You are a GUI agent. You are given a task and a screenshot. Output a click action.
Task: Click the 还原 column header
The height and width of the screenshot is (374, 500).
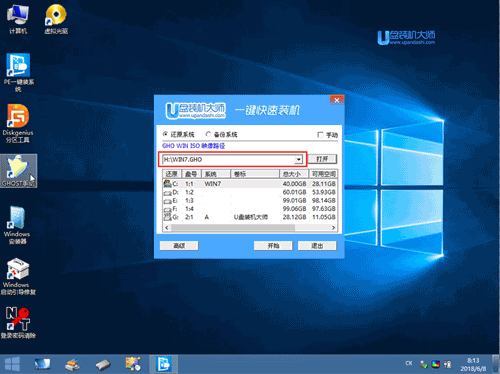tap(172, 174)
